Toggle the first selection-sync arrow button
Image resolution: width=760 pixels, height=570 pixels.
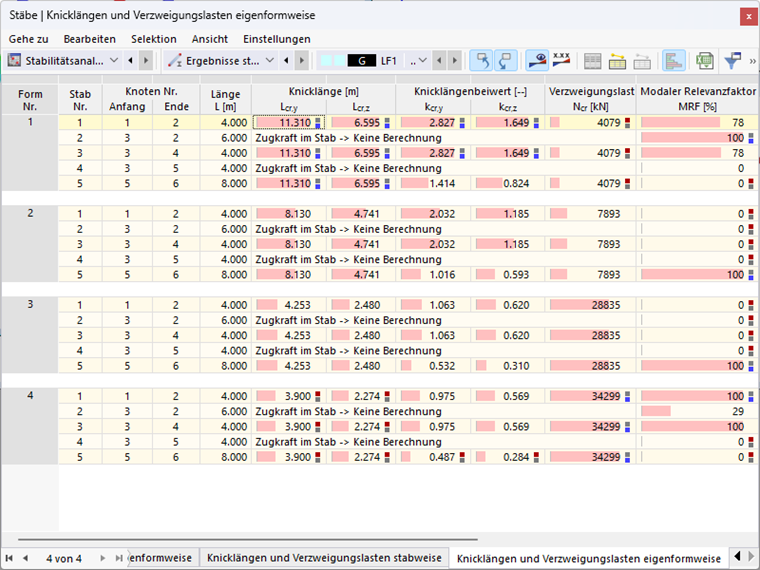481,61
